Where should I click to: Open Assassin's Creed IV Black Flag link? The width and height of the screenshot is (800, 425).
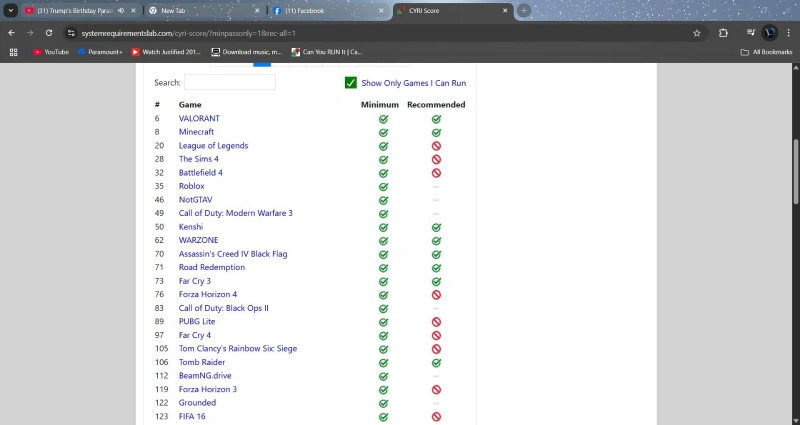click(233, 254)
